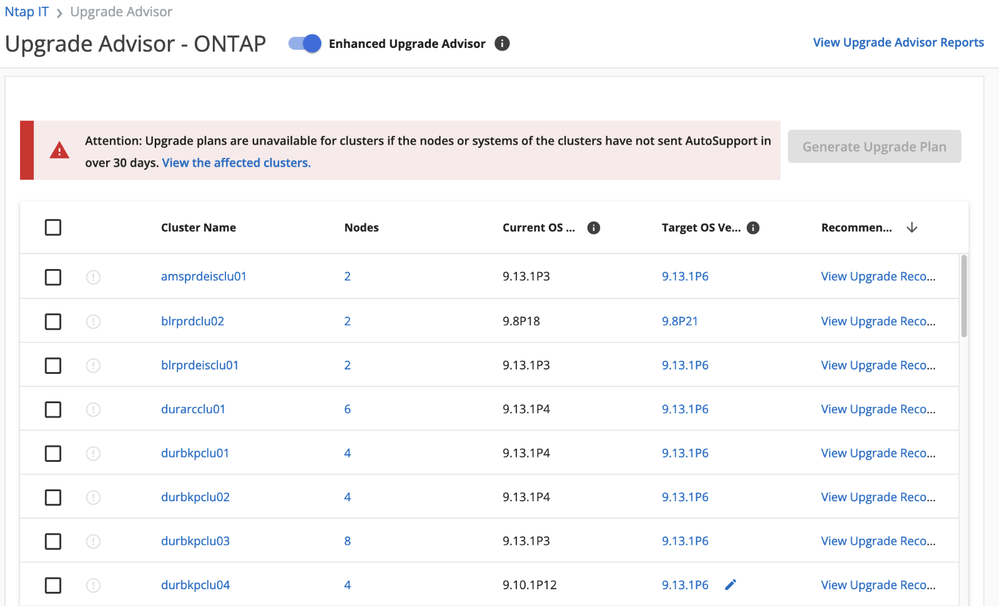Viewport: 999px width, 606px height.
Task: Check the select-all checkbox in table header
Action: tap(53, 228)
